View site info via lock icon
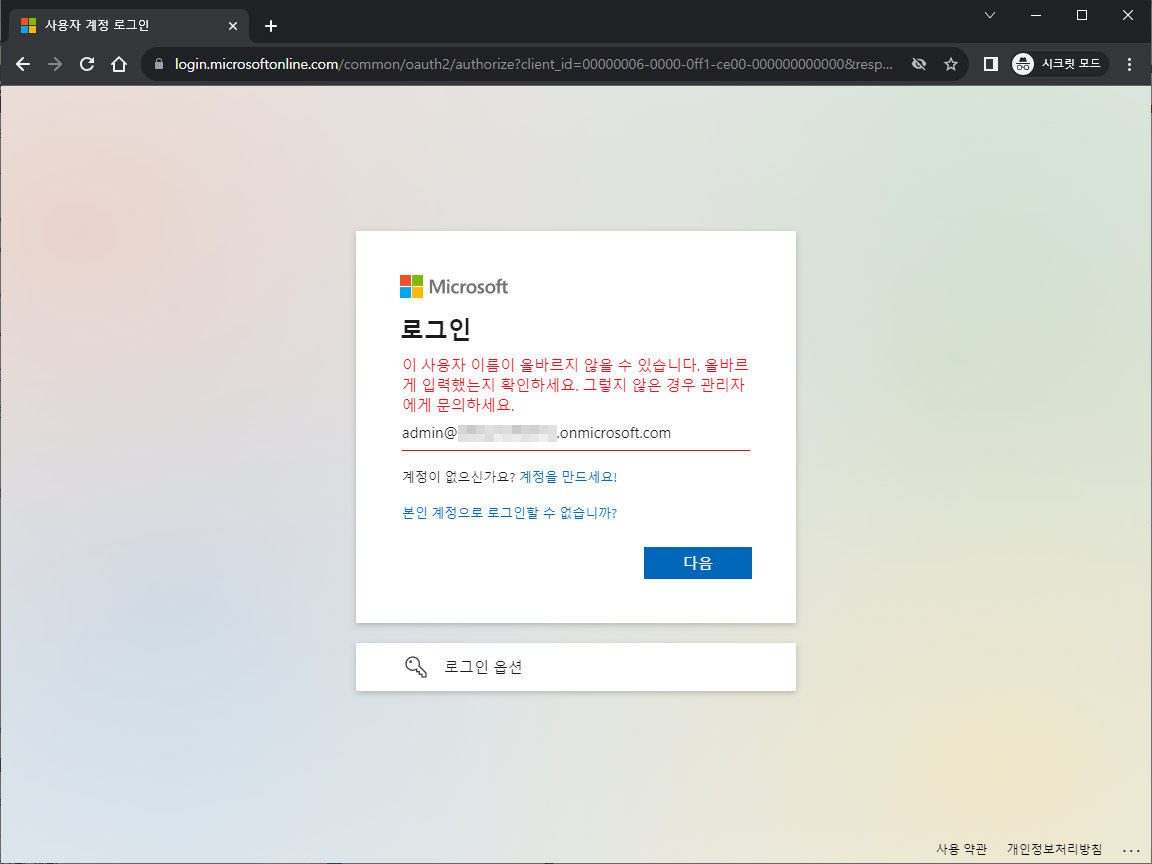The height and width of the screenshot is (864, 1152). coord(159,65)
